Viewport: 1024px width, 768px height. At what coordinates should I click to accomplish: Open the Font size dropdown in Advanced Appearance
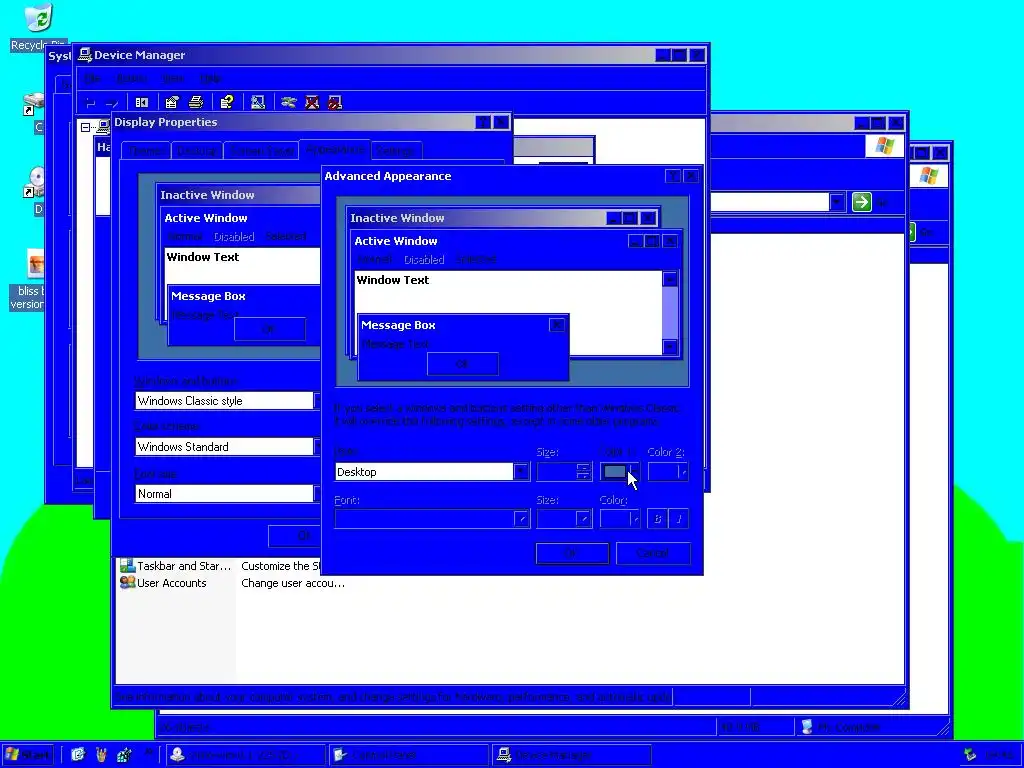(x=583, y=519)
